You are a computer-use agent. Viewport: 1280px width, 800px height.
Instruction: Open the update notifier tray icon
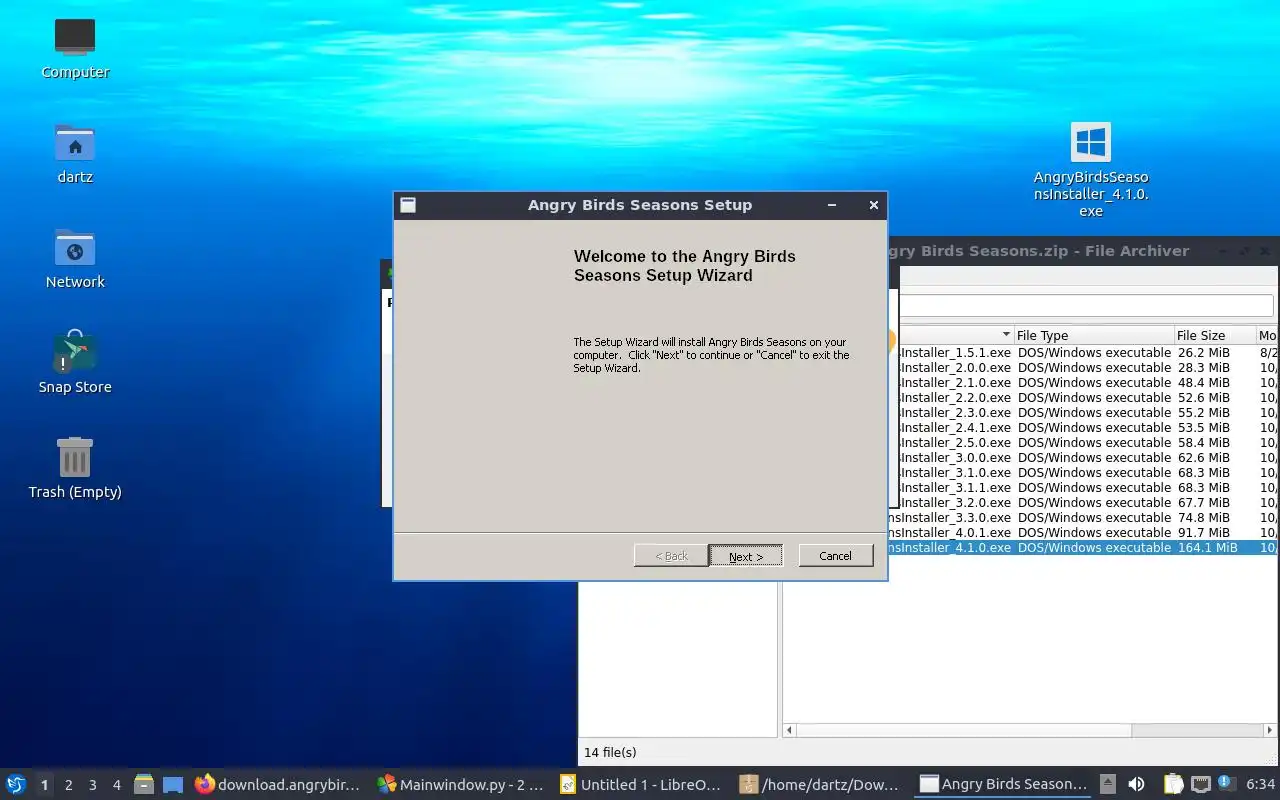(x=1227, y=784)
